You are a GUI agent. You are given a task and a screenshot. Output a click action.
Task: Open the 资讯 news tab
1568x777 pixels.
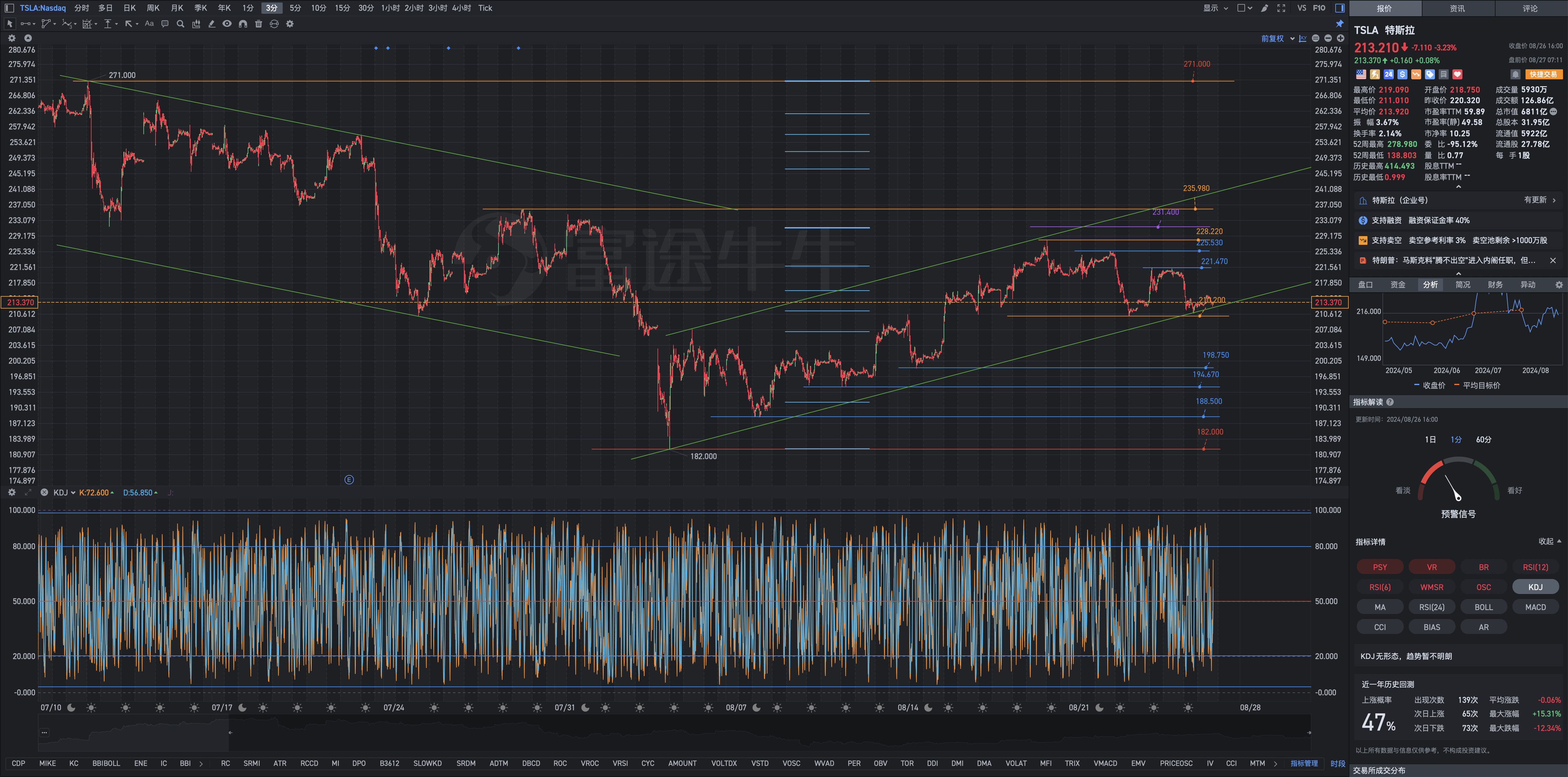pyautogui.click(x=1457, y=8)
